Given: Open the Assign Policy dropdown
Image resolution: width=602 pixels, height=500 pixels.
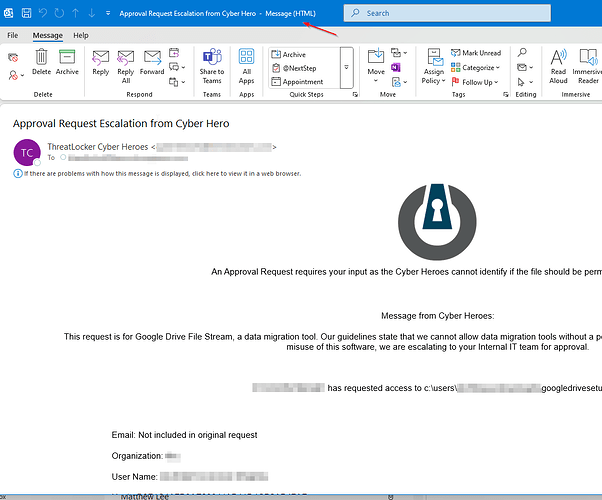Looking at the screenshot, I should click(433, 67).
